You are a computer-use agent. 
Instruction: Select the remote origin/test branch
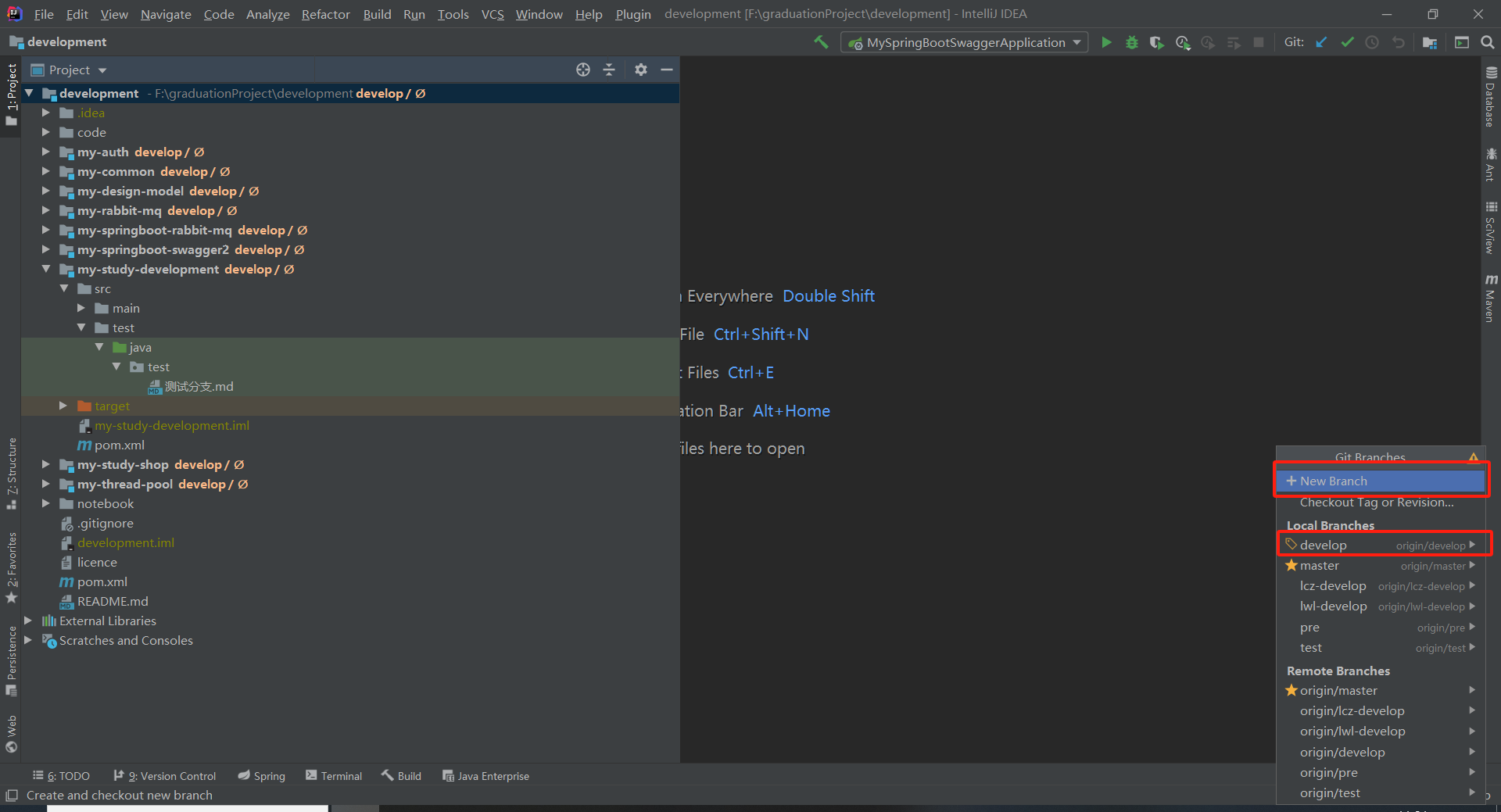tap(1381, 792)
